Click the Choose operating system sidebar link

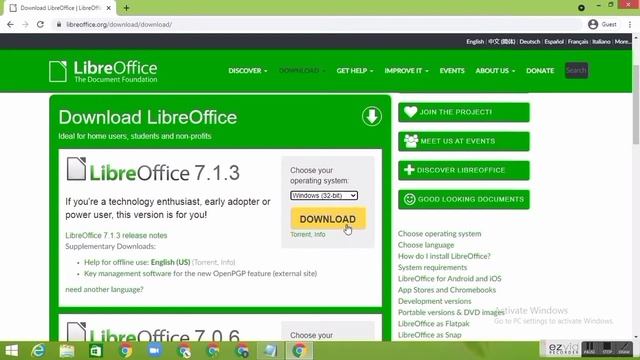click(x=440, y=234)
